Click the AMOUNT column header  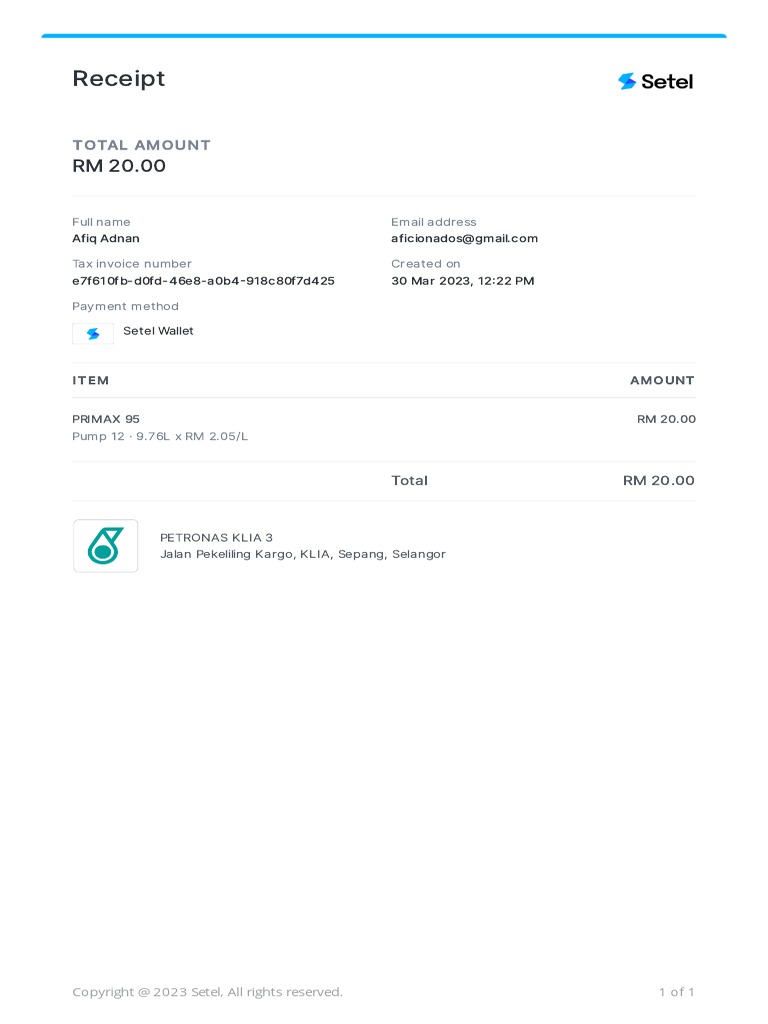662,381
